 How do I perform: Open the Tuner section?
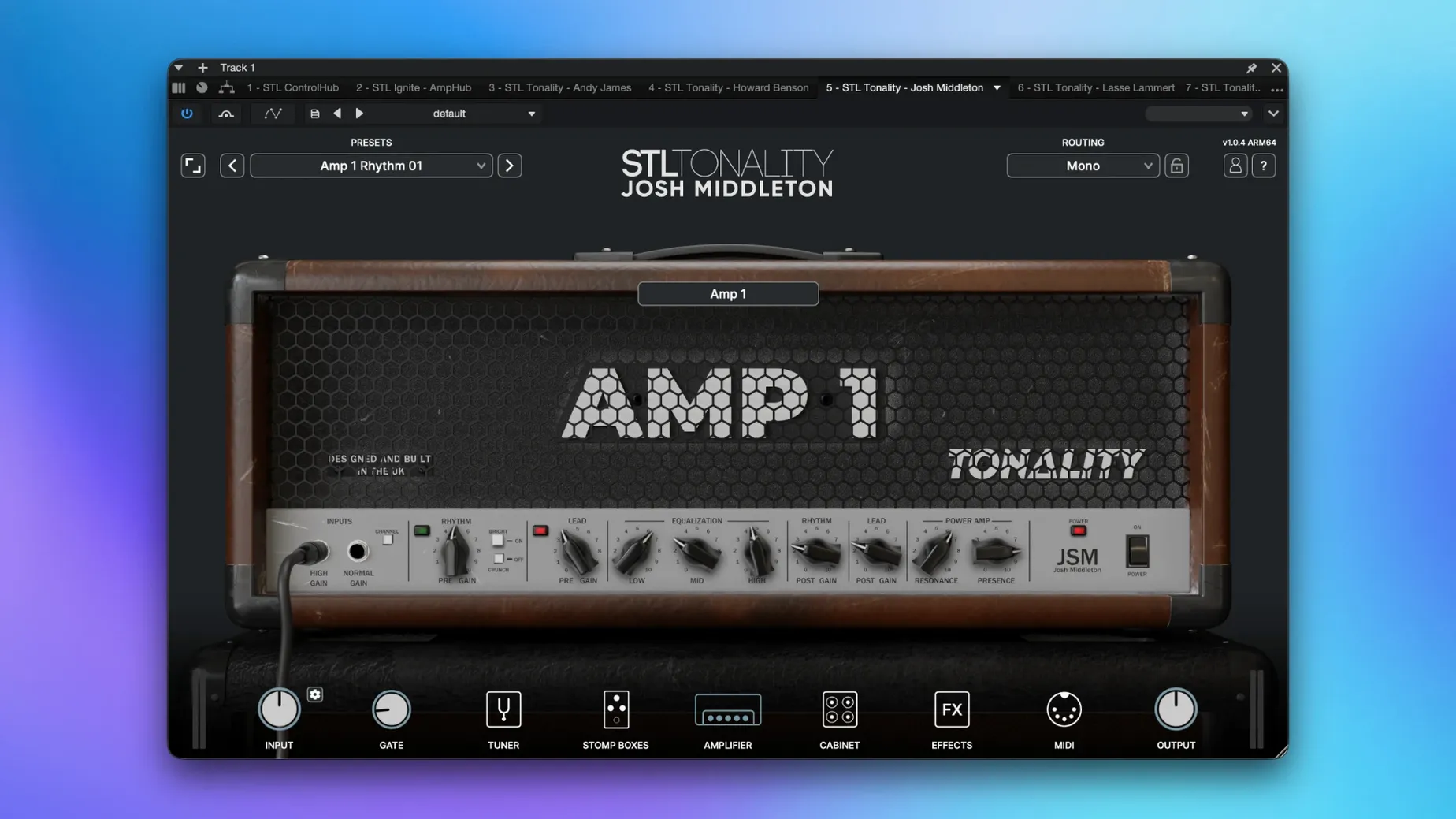(503, 709)
